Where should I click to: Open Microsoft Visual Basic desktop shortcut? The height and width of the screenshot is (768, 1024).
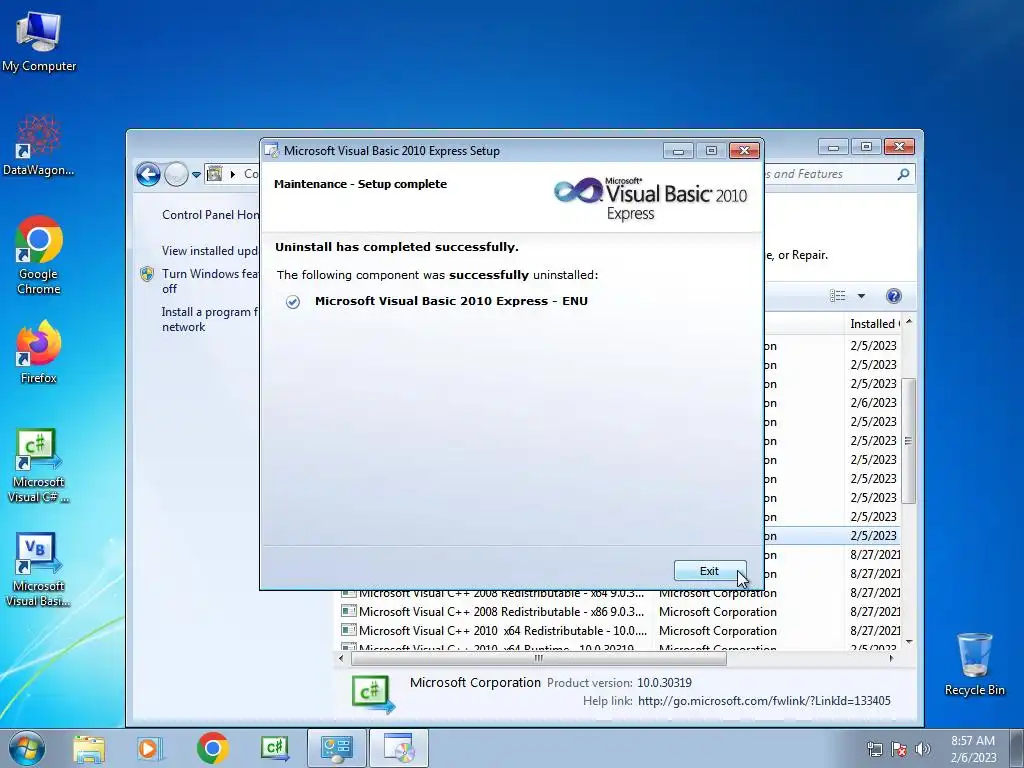click(x=39, y=570)
